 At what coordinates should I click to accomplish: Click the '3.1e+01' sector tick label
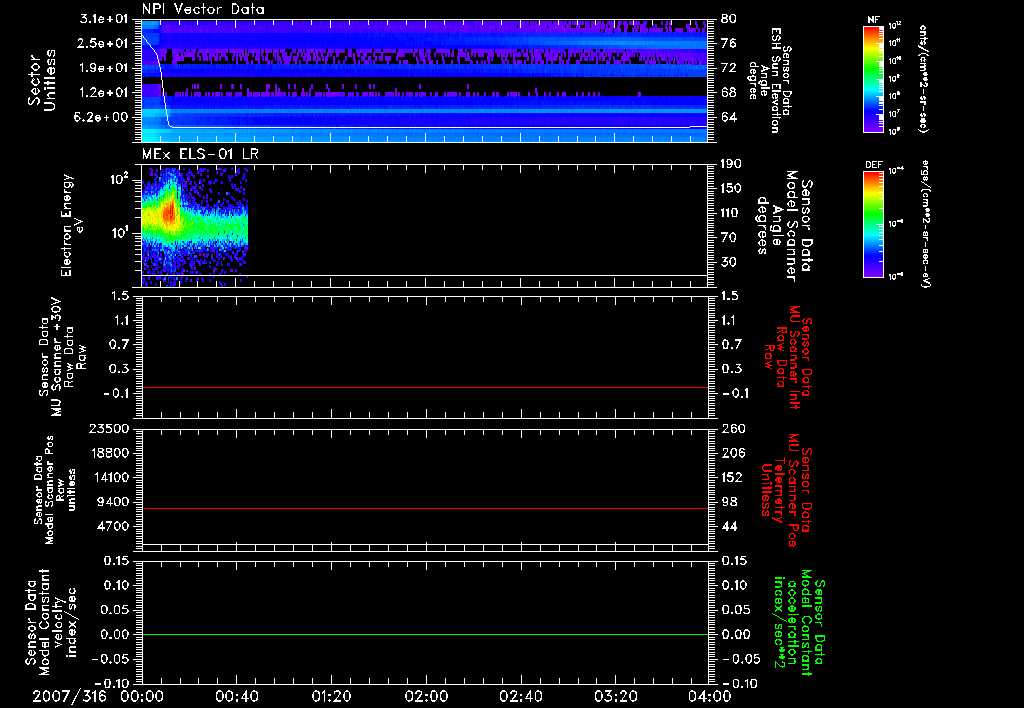pyautogui.click(x=103, y=19)
